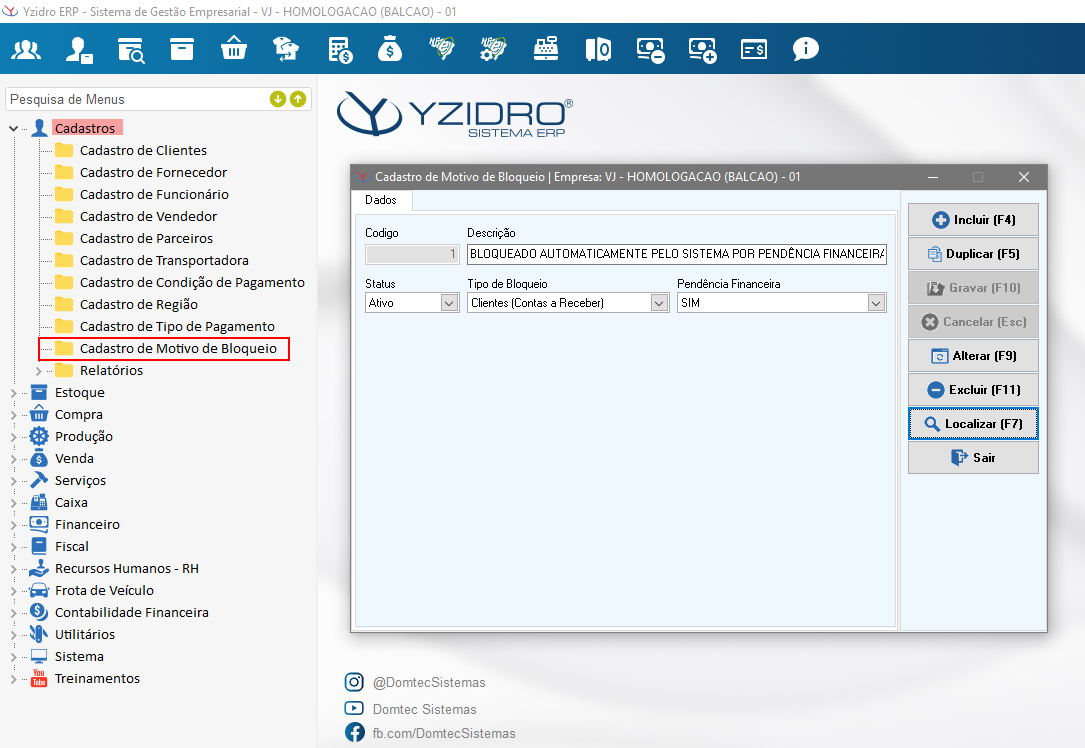Open Cadastro de Parceiros menu item
The height and width of the screenshot is (748, 1085).
(x=146, y=238)
